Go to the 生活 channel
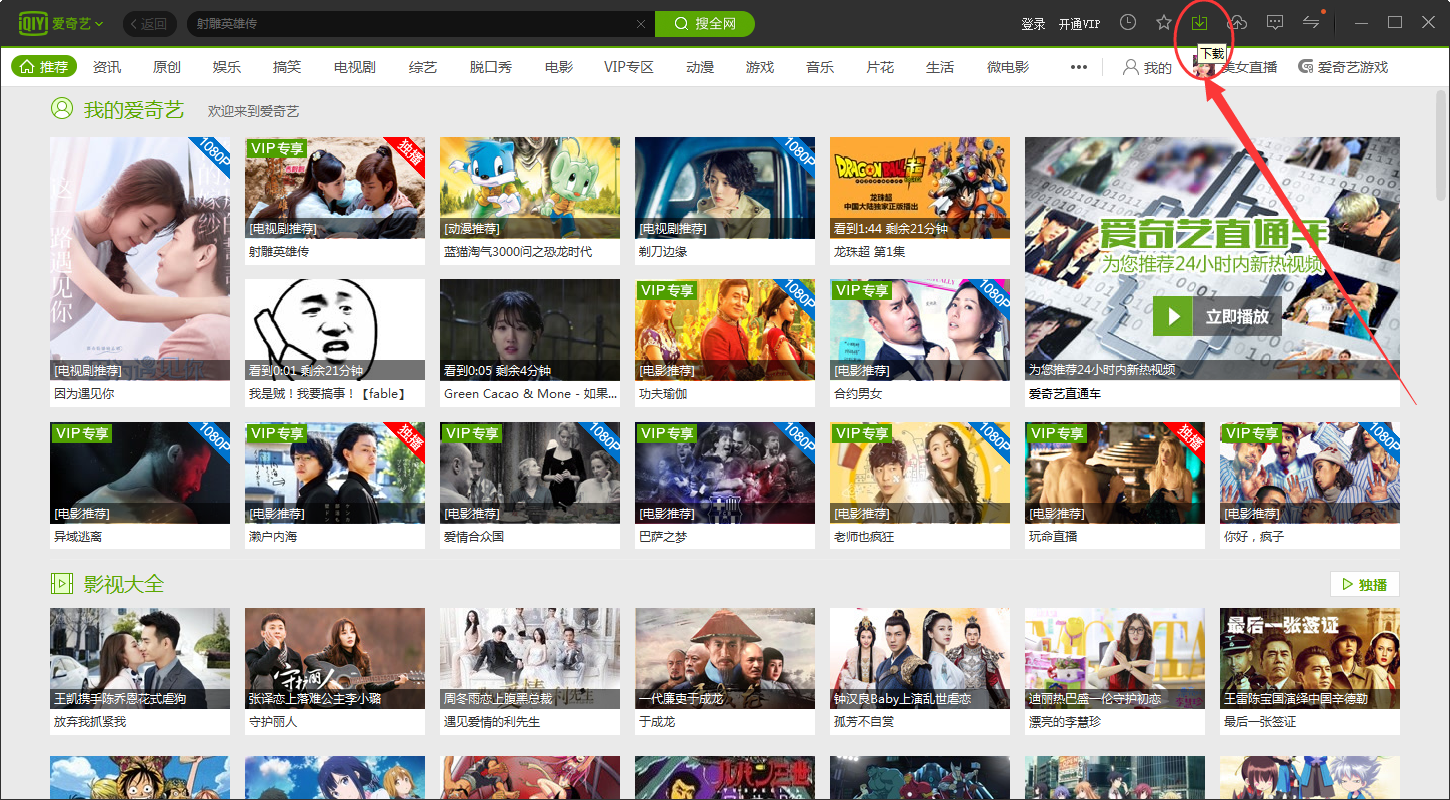This screenshot has height=800, width=1450. point(940,67)
